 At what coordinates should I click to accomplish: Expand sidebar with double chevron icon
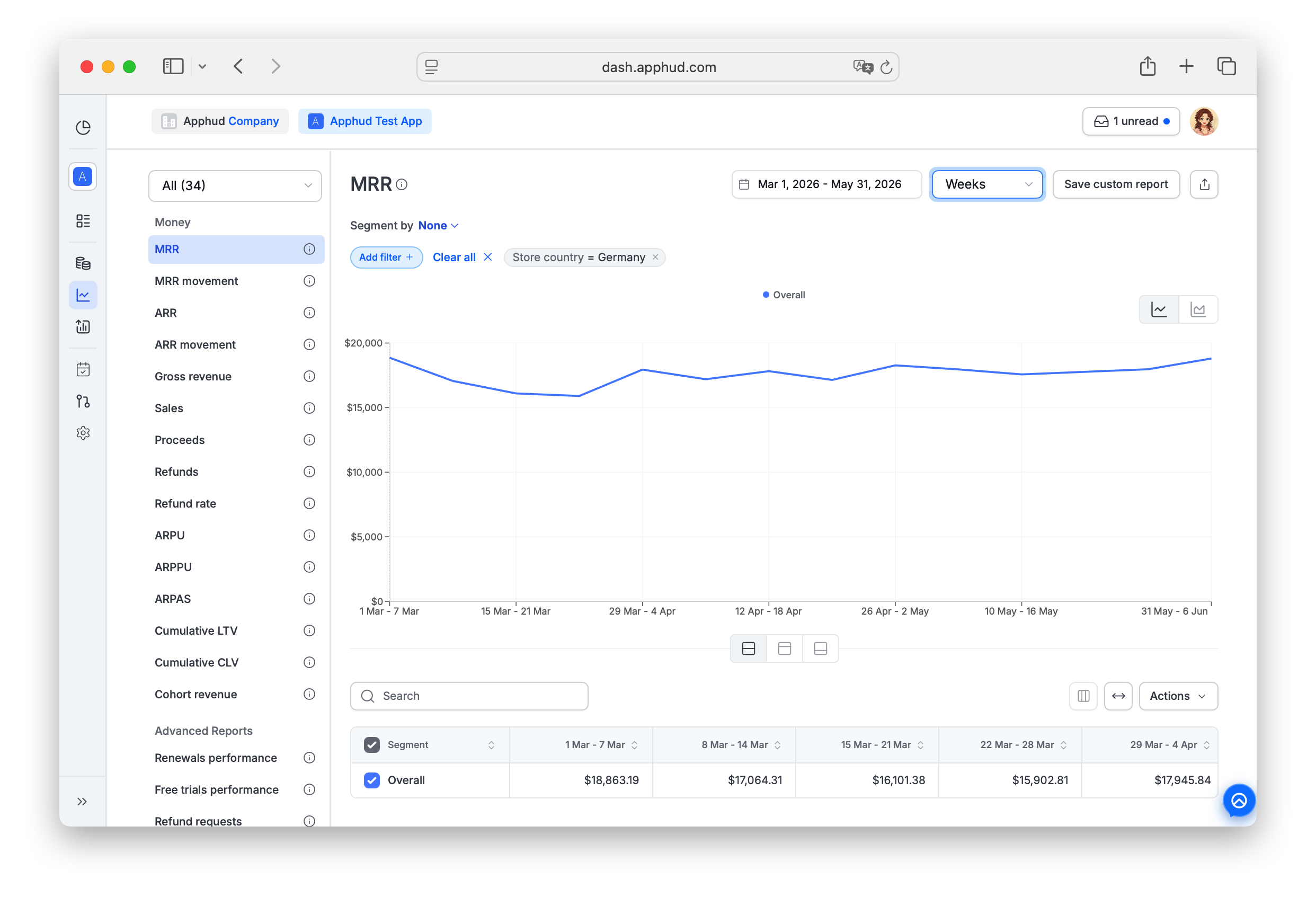[82, 802]
